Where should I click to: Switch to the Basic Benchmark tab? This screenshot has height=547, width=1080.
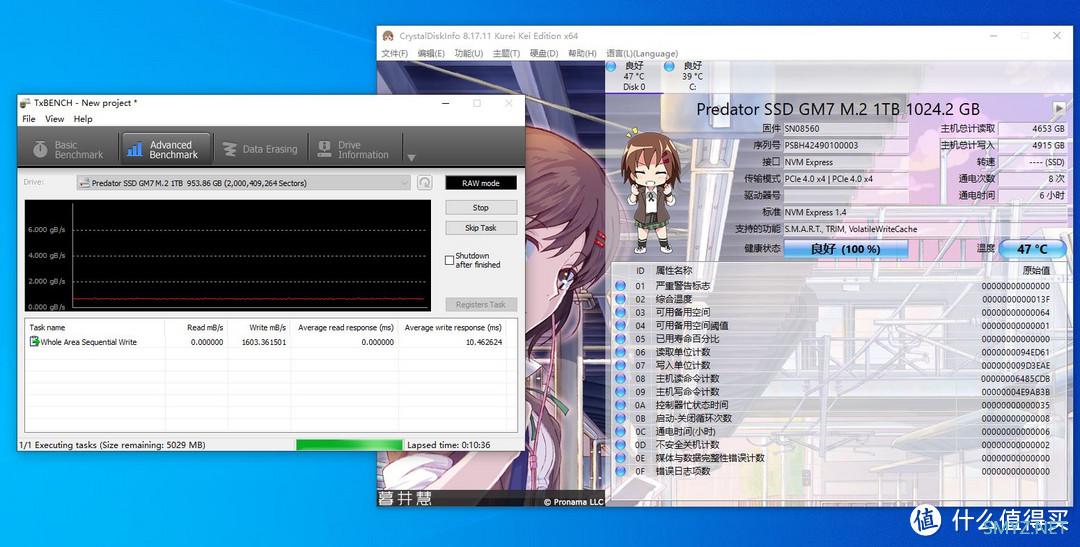[68, 149]
